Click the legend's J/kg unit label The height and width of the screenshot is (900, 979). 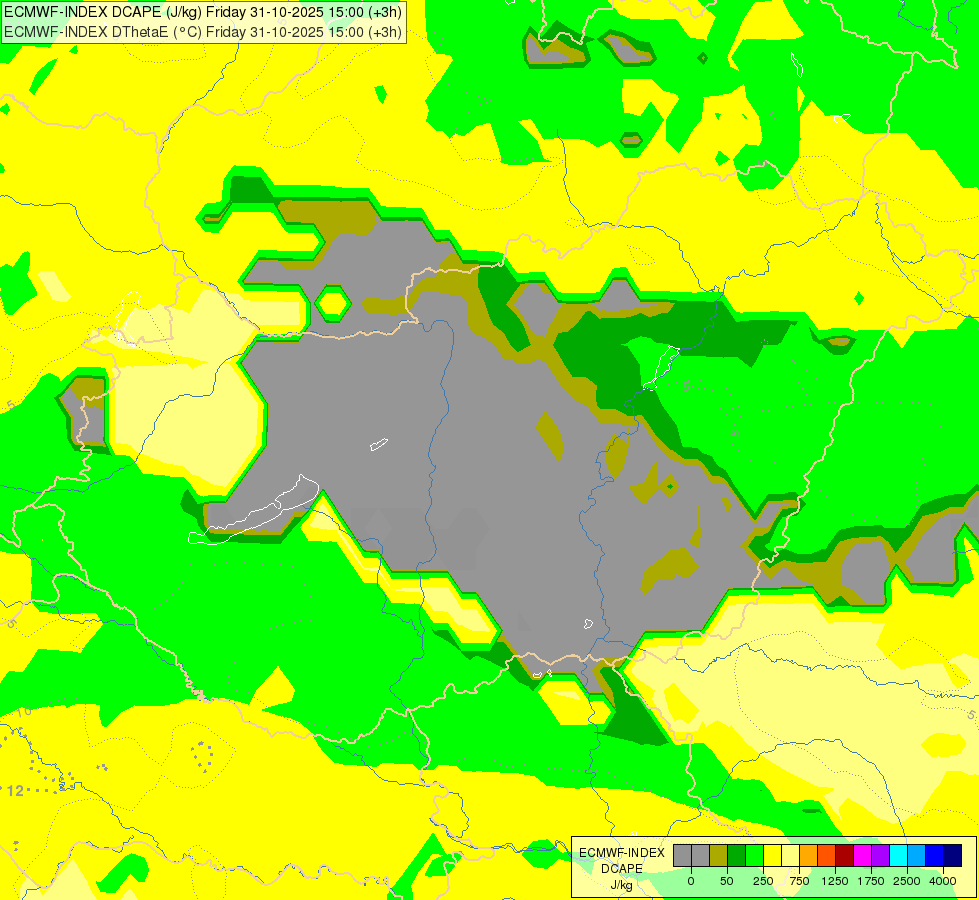pyautogui.click(x=621, y=885)
